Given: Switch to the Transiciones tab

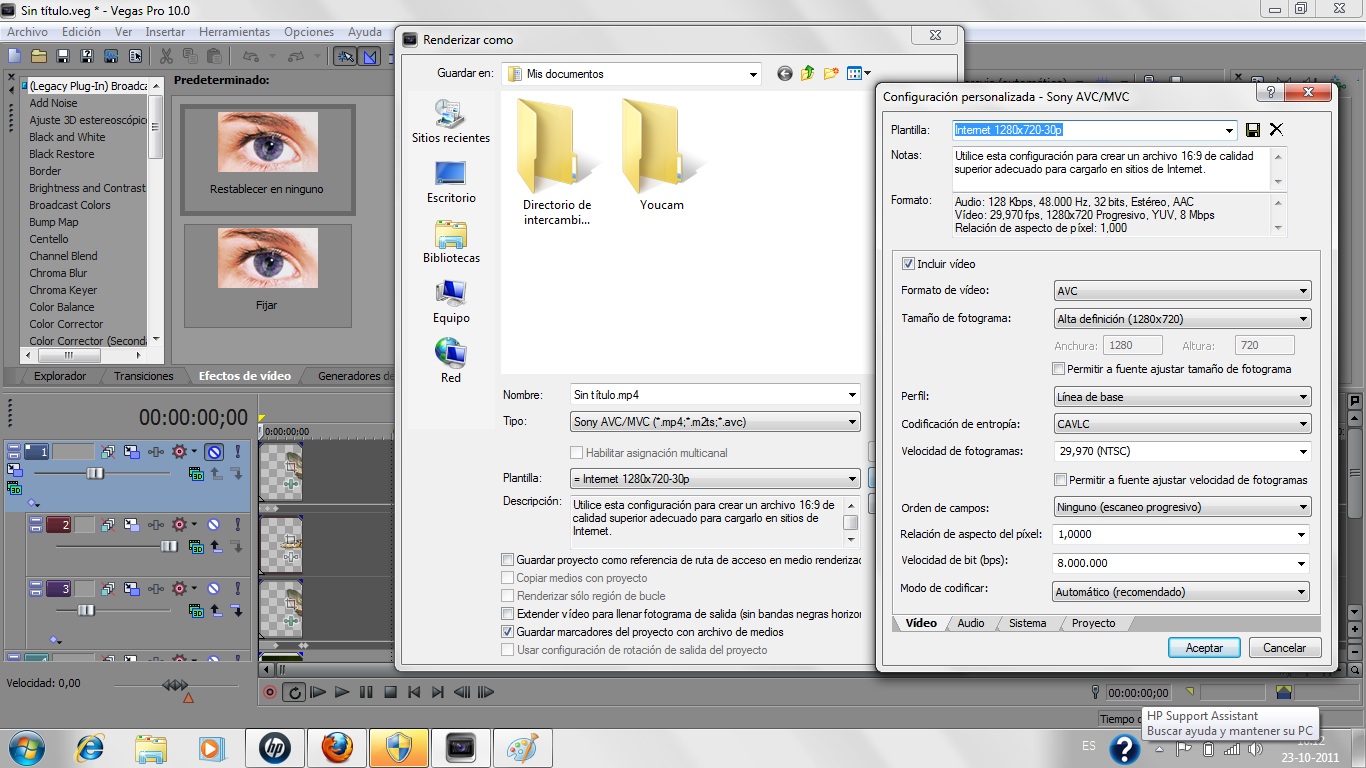Looking at the screenshot, I should (143, 376).
